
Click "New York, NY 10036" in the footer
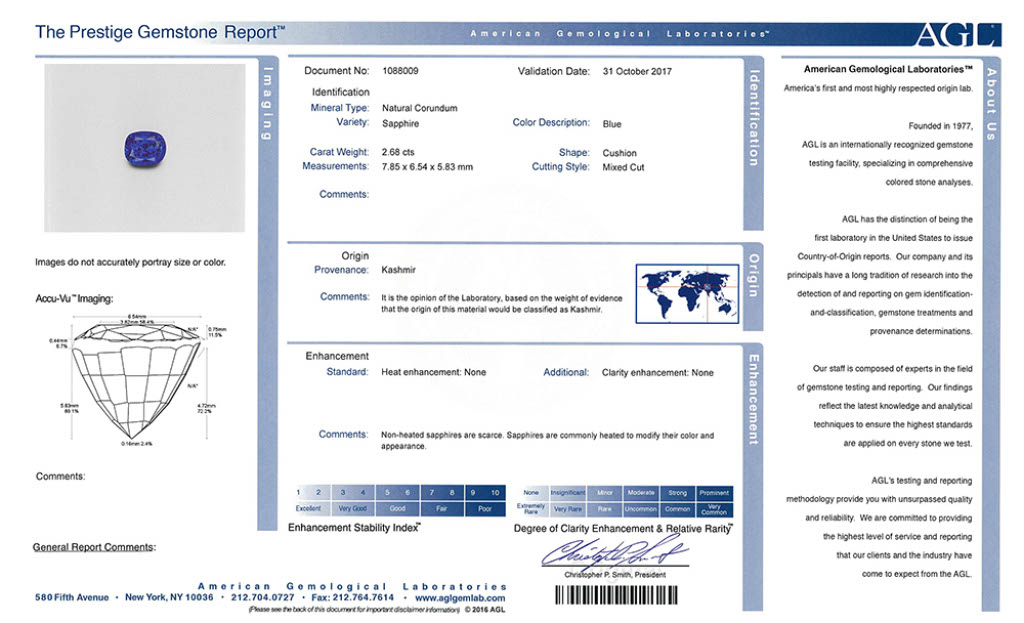point(169,598)
